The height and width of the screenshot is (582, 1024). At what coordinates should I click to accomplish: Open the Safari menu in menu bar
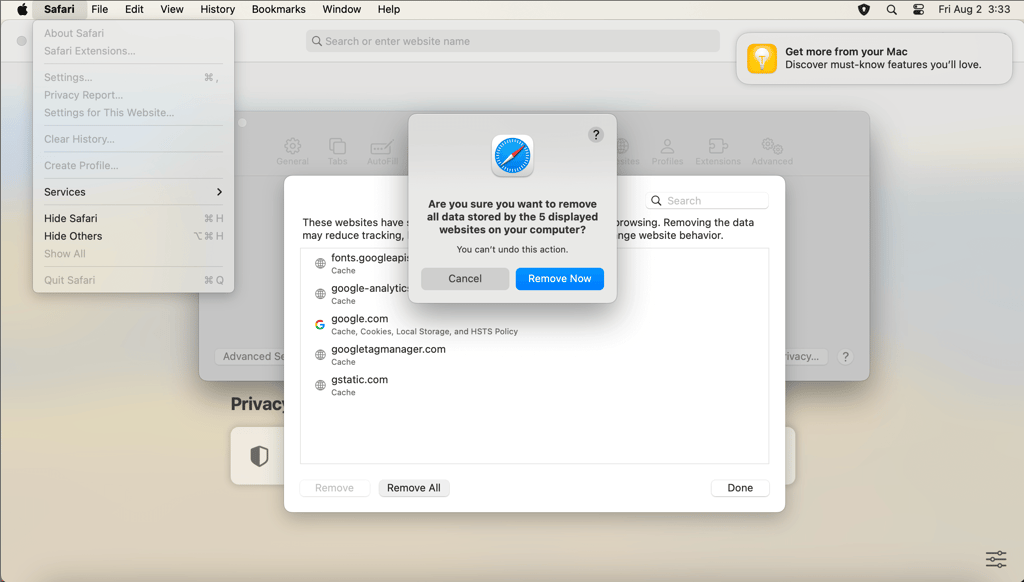[59, 9]
